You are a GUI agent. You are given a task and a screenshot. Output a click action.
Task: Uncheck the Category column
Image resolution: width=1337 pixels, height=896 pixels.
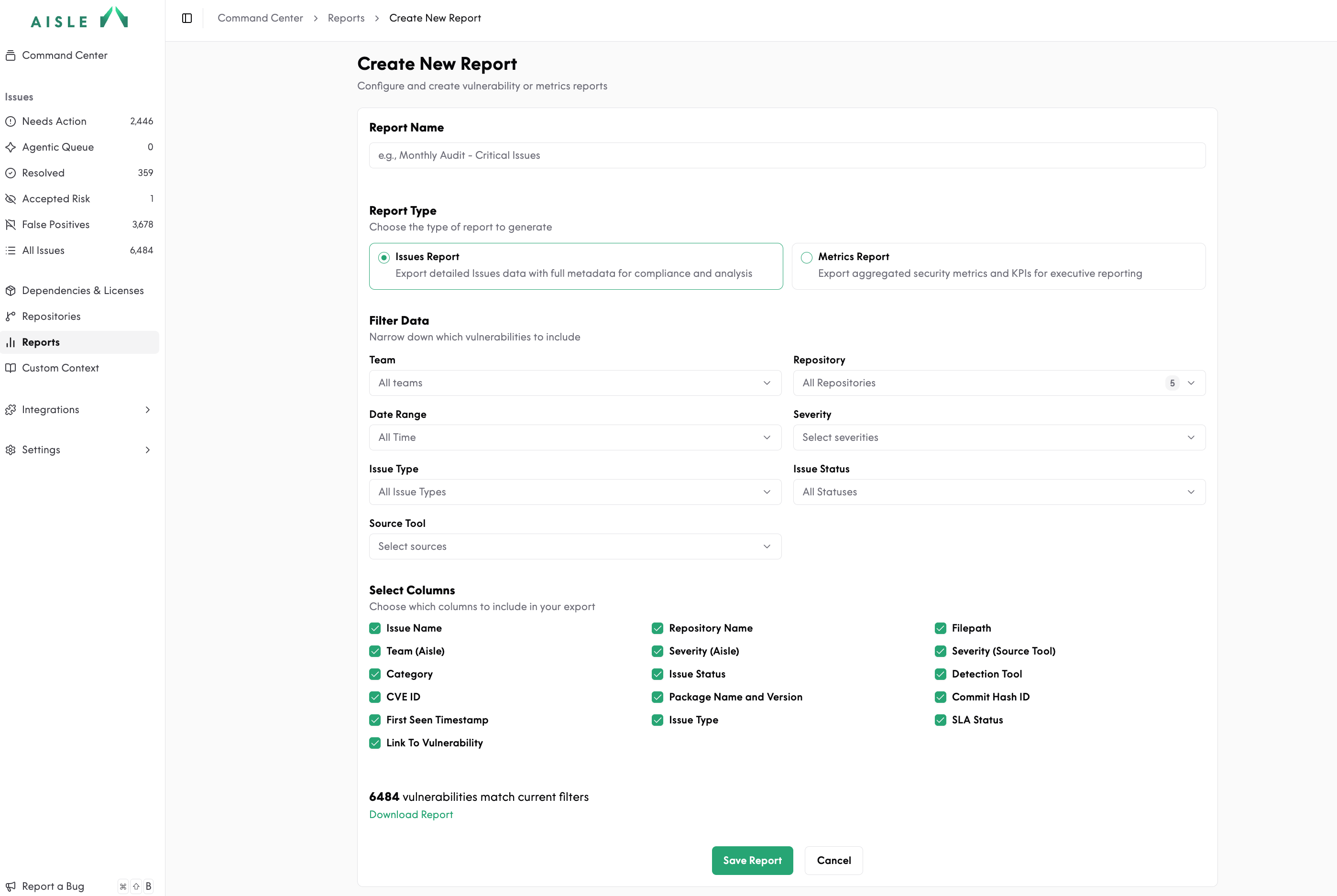tap(375, 674)
